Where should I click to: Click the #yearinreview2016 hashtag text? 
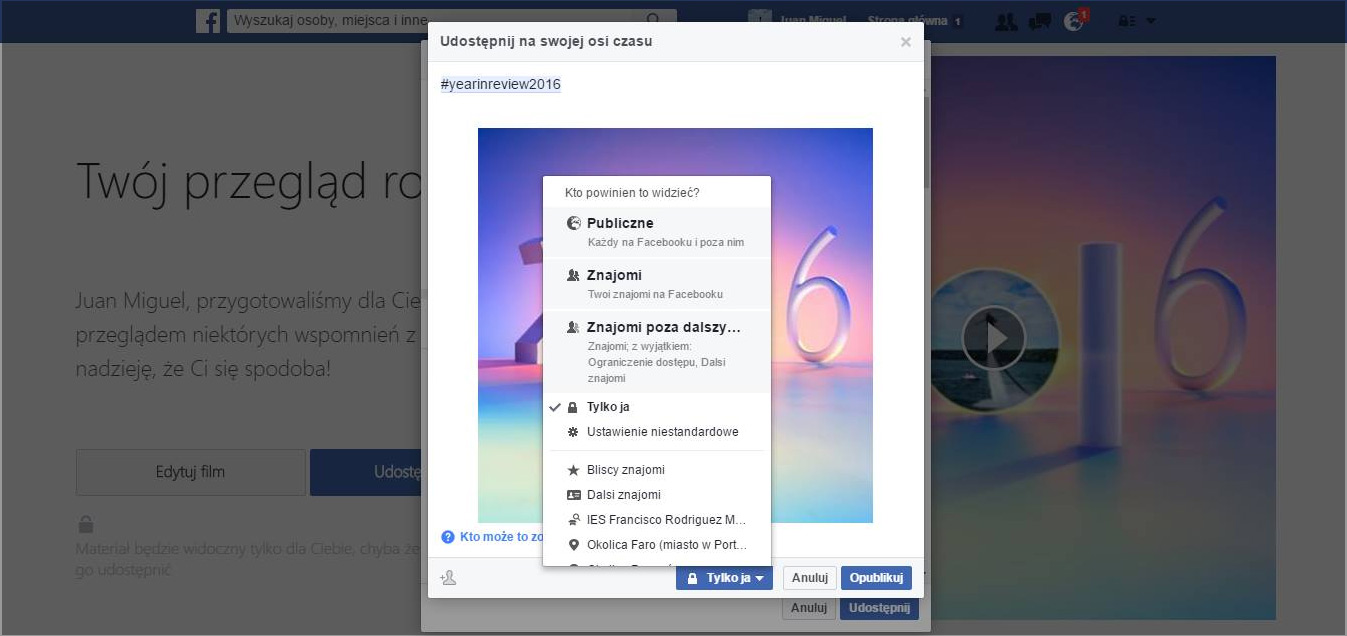[500, 84]
